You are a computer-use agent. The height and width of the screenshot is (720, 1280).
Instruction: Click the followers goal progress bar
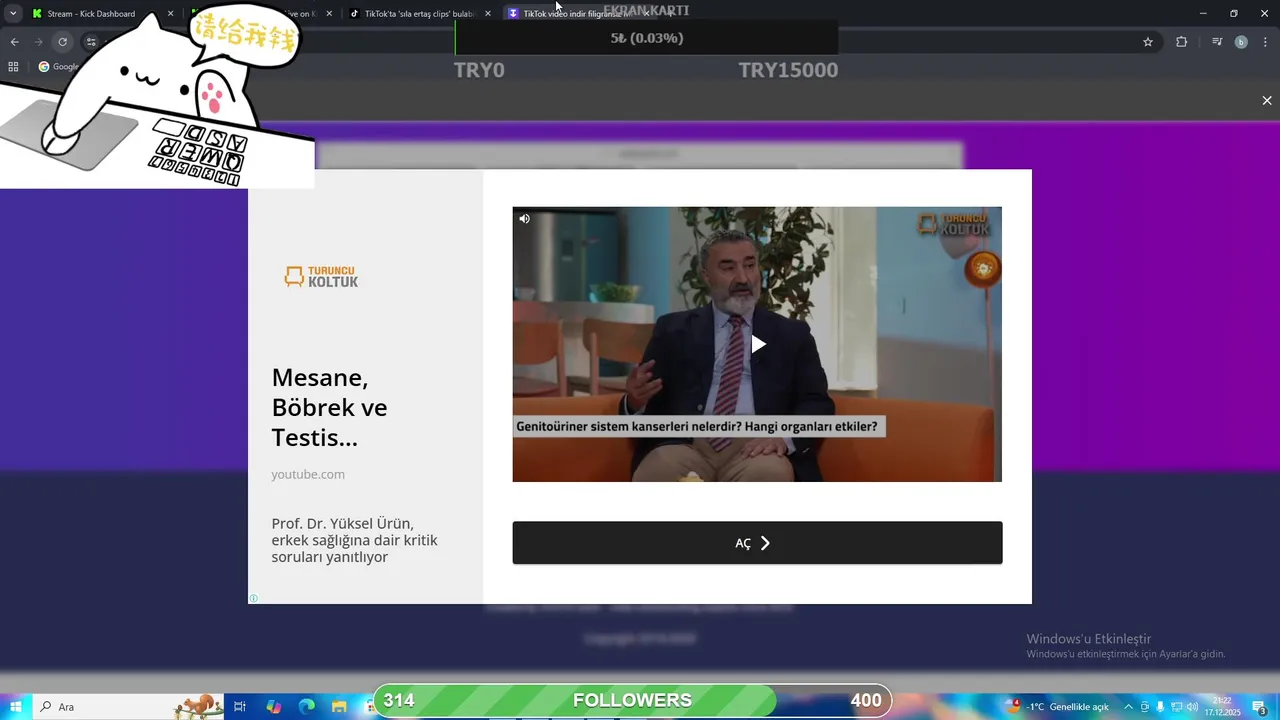(x=632, y=701)
